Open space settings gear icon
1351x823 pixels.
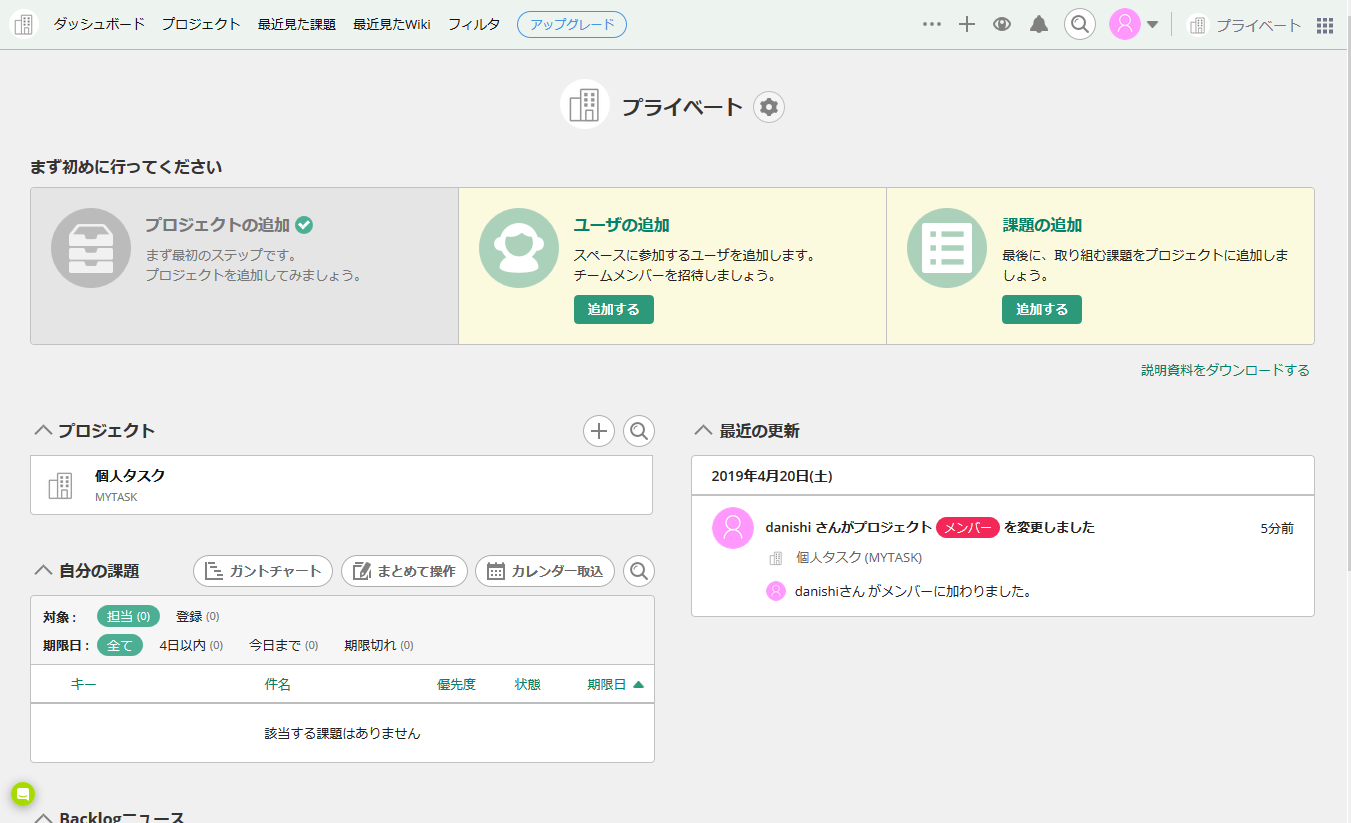pos(768,107)
